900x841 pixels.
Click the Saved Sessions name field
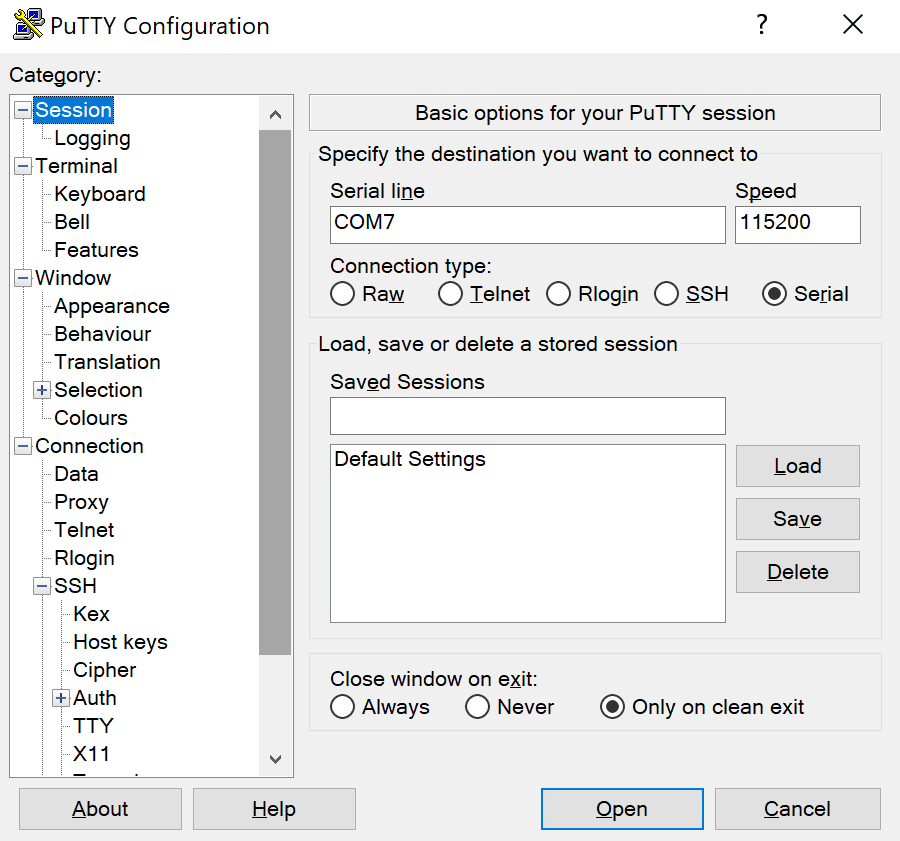(527, 416)
